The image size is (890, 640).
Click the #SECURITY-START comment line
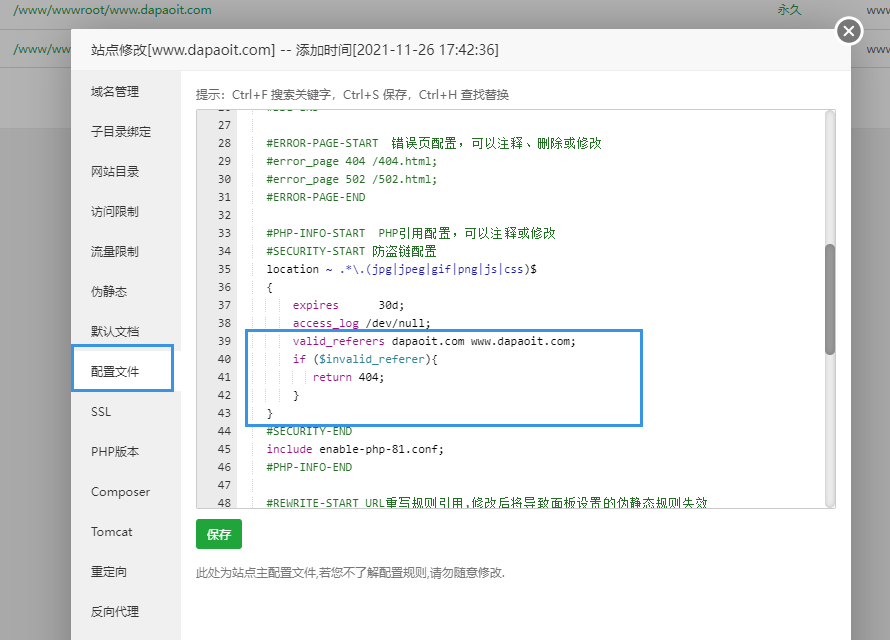(351, 251)
